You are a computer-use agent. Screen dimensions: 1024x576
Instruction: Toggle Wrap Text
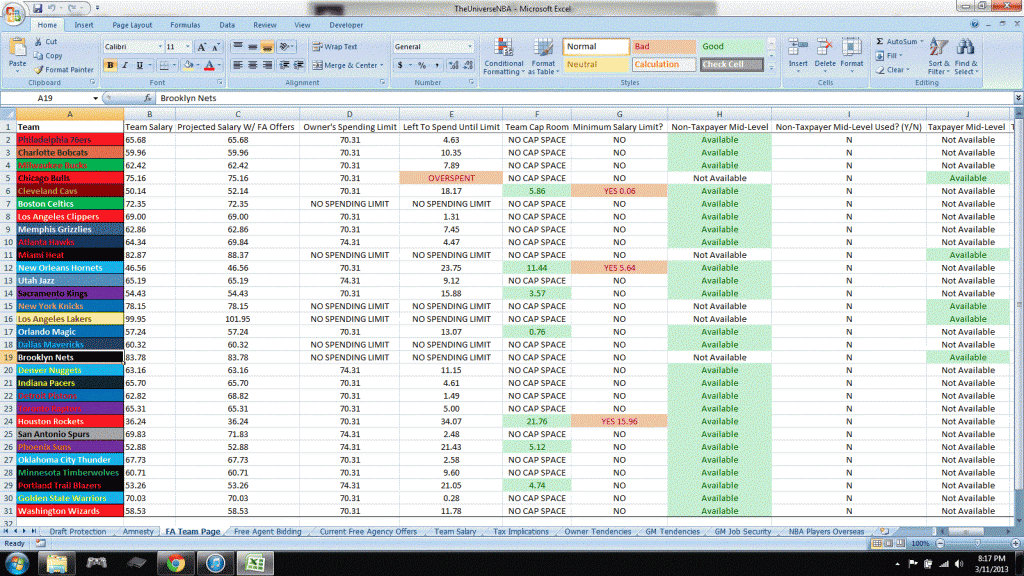coord(334,47)
